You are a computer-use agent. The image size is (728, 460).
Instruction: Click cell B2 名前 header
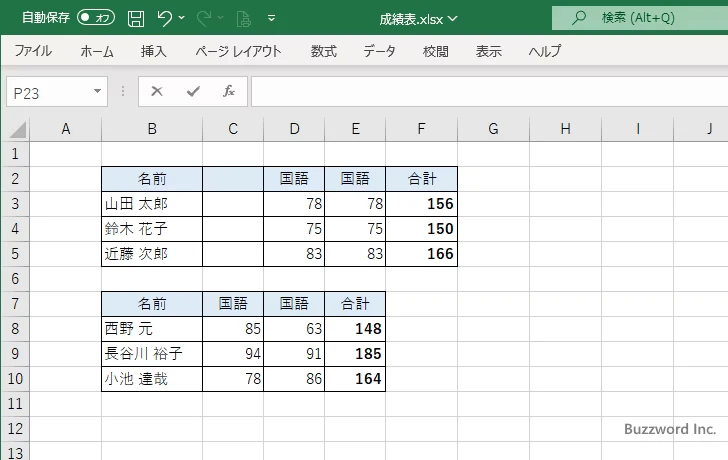click(x=152, y=179)
